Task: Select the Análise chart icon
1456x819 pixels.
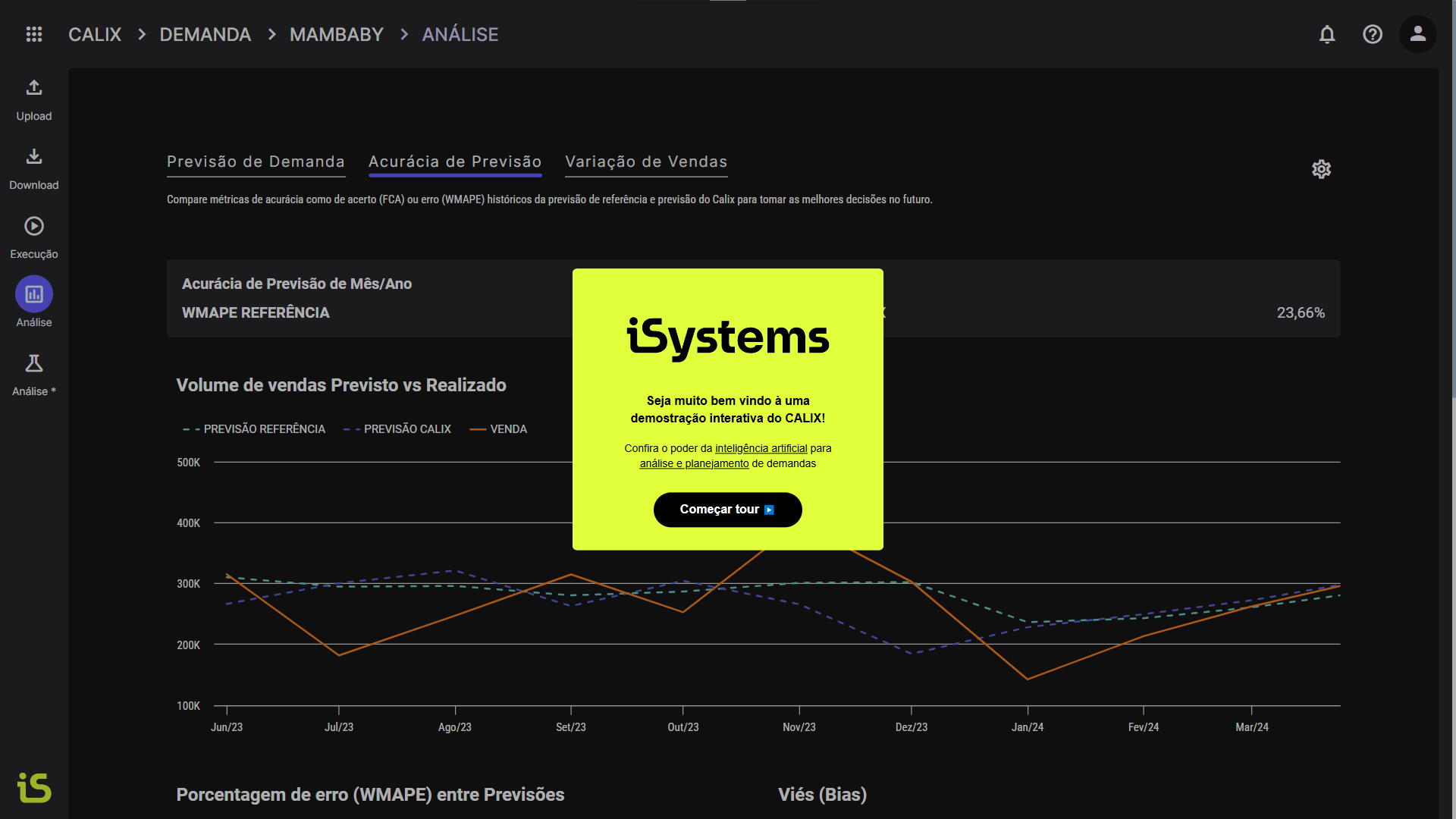Action: (x=34, y=294)
